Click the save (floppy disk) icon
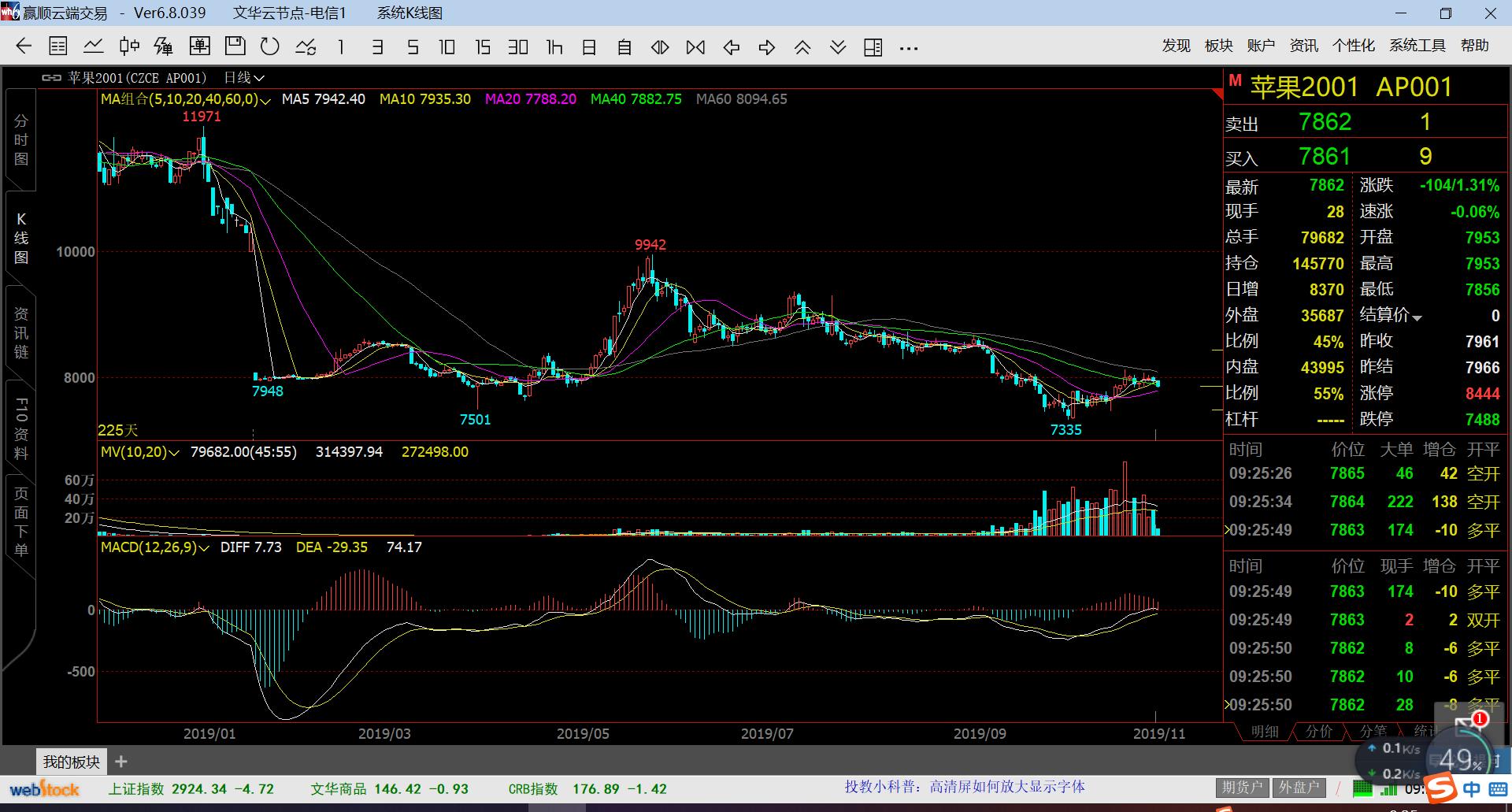This screenshot has height=812, width=1512. point(235,46)
